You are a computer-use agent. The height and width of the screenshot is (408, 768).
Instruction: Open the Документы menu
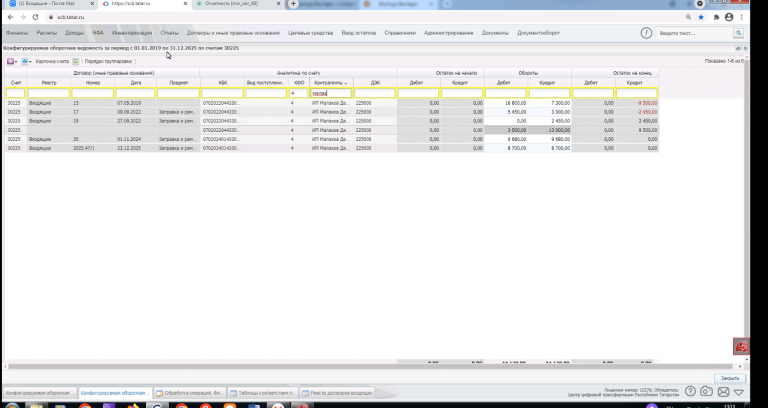point(495,33)
